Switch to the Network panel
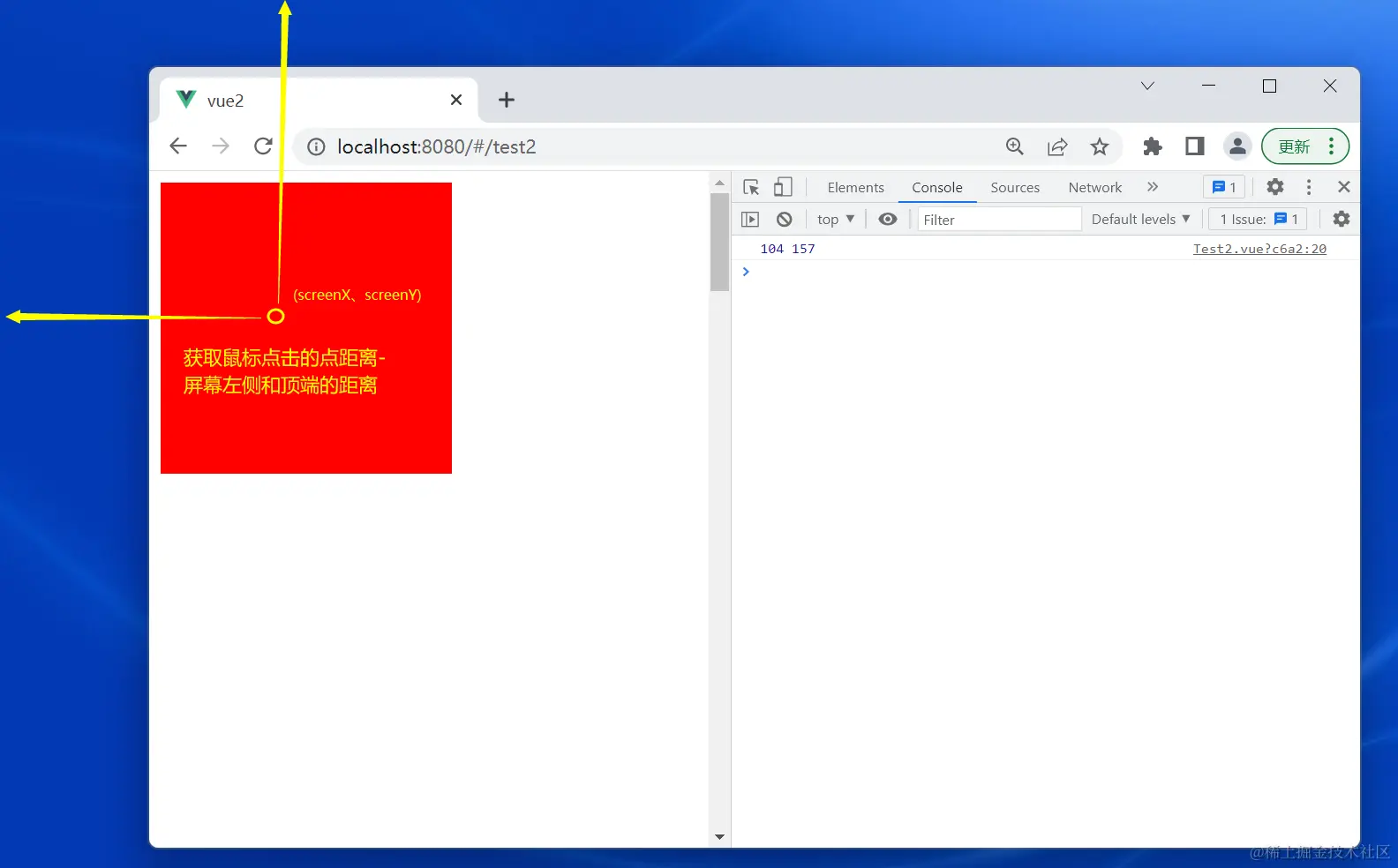The height and width of the screenshot is (868, 1398). (x=1095, y=187)
